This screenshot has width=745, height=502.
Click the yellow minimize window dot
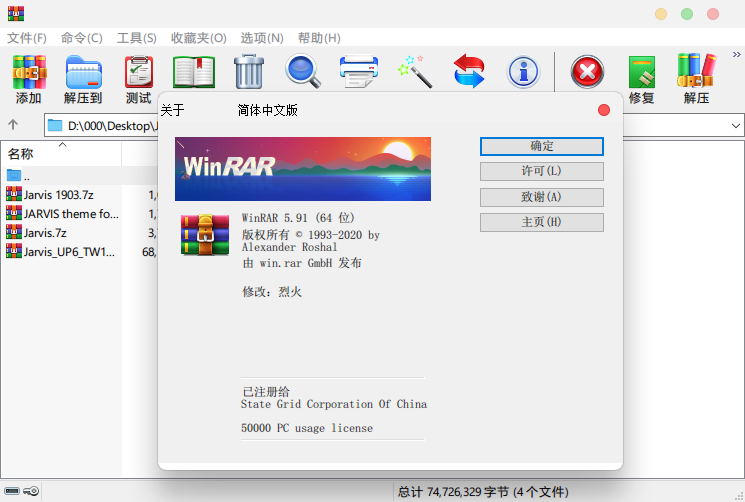click(x=661, y=14)
